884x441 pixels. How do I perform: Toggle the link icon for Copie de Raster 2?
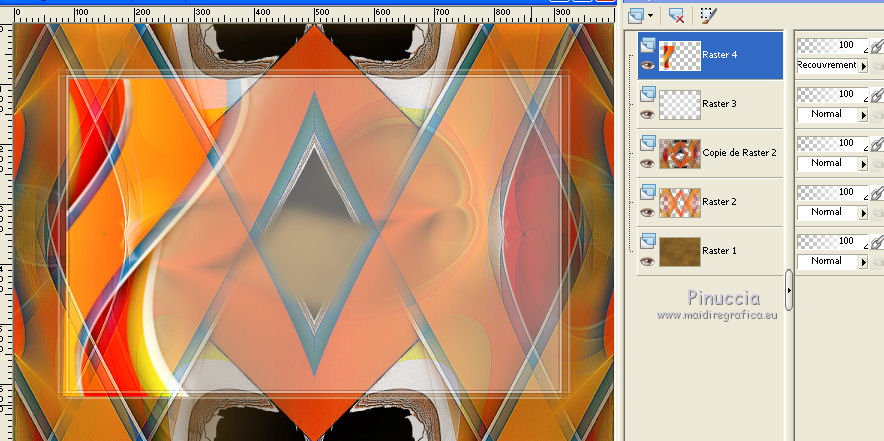(x=877, y=144)
